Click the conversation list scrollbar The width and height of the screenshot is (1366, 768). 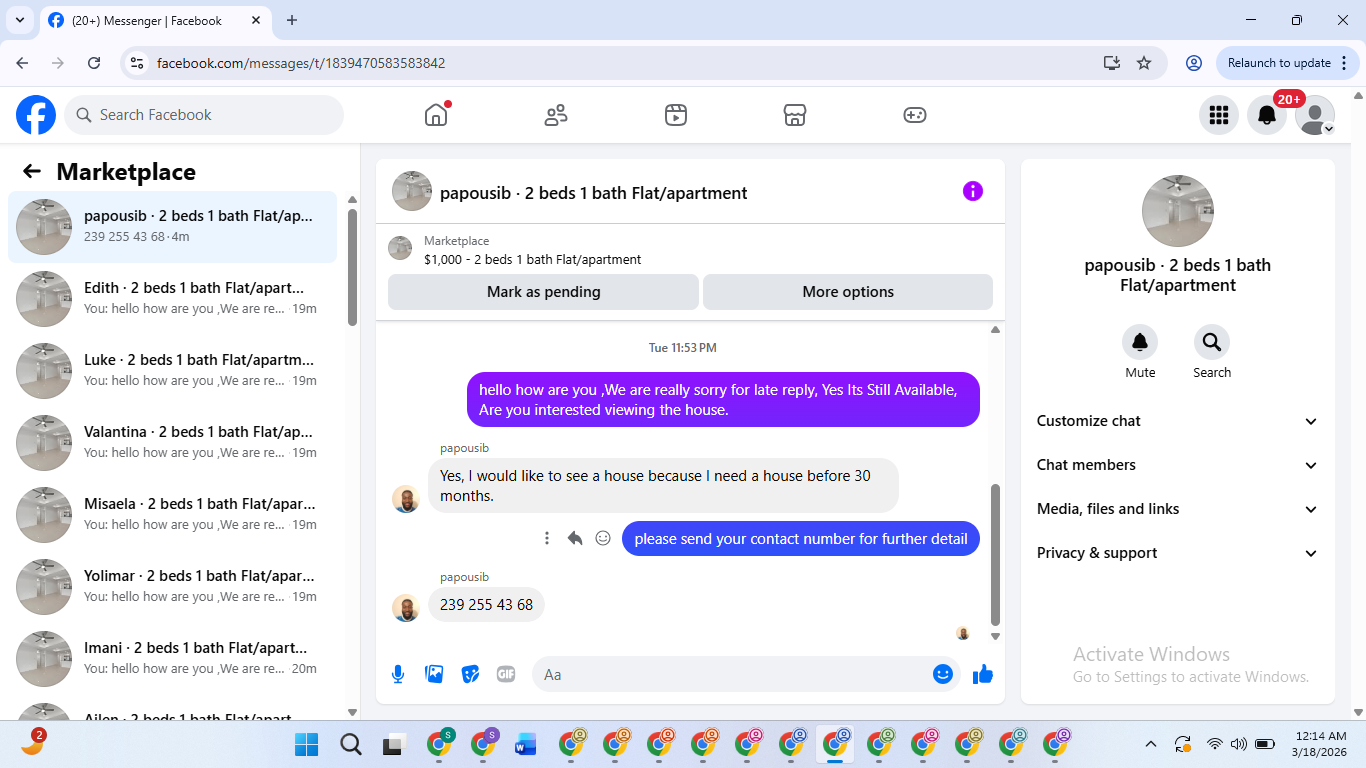click(x=352, y=266)
